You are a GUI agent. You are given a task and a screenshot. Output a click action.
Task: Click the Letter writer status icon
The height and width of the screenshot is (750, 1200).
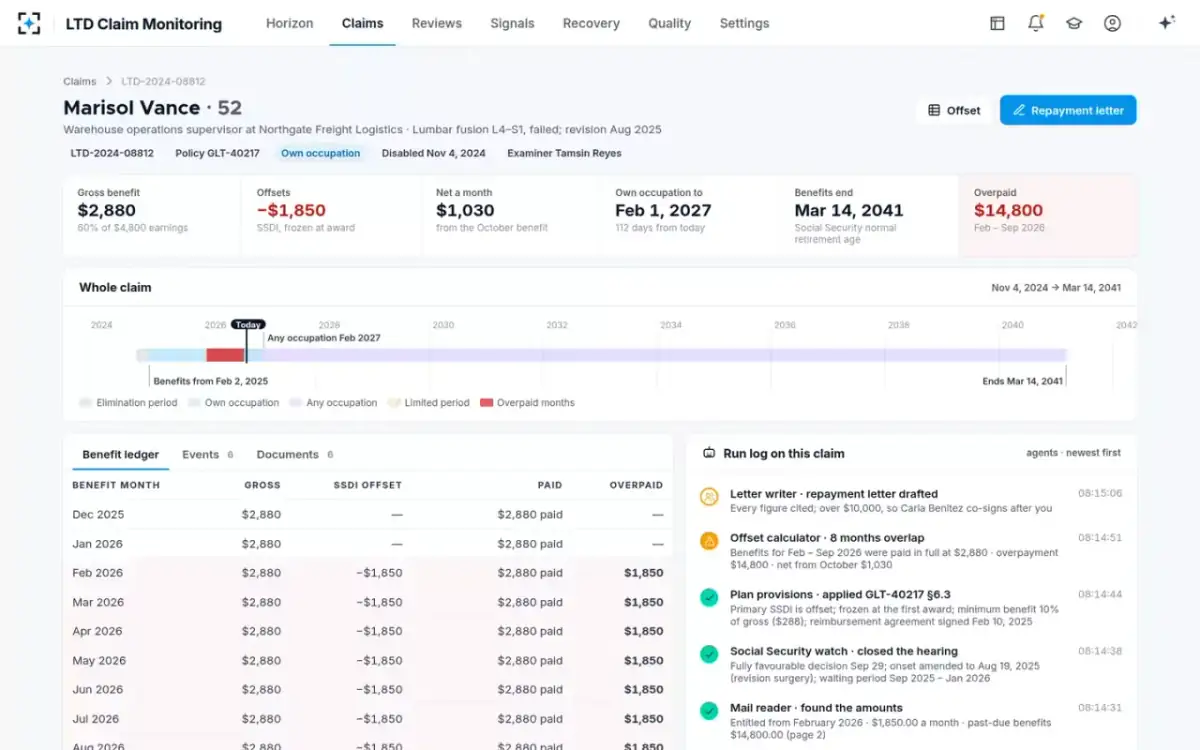click(709, 496)
